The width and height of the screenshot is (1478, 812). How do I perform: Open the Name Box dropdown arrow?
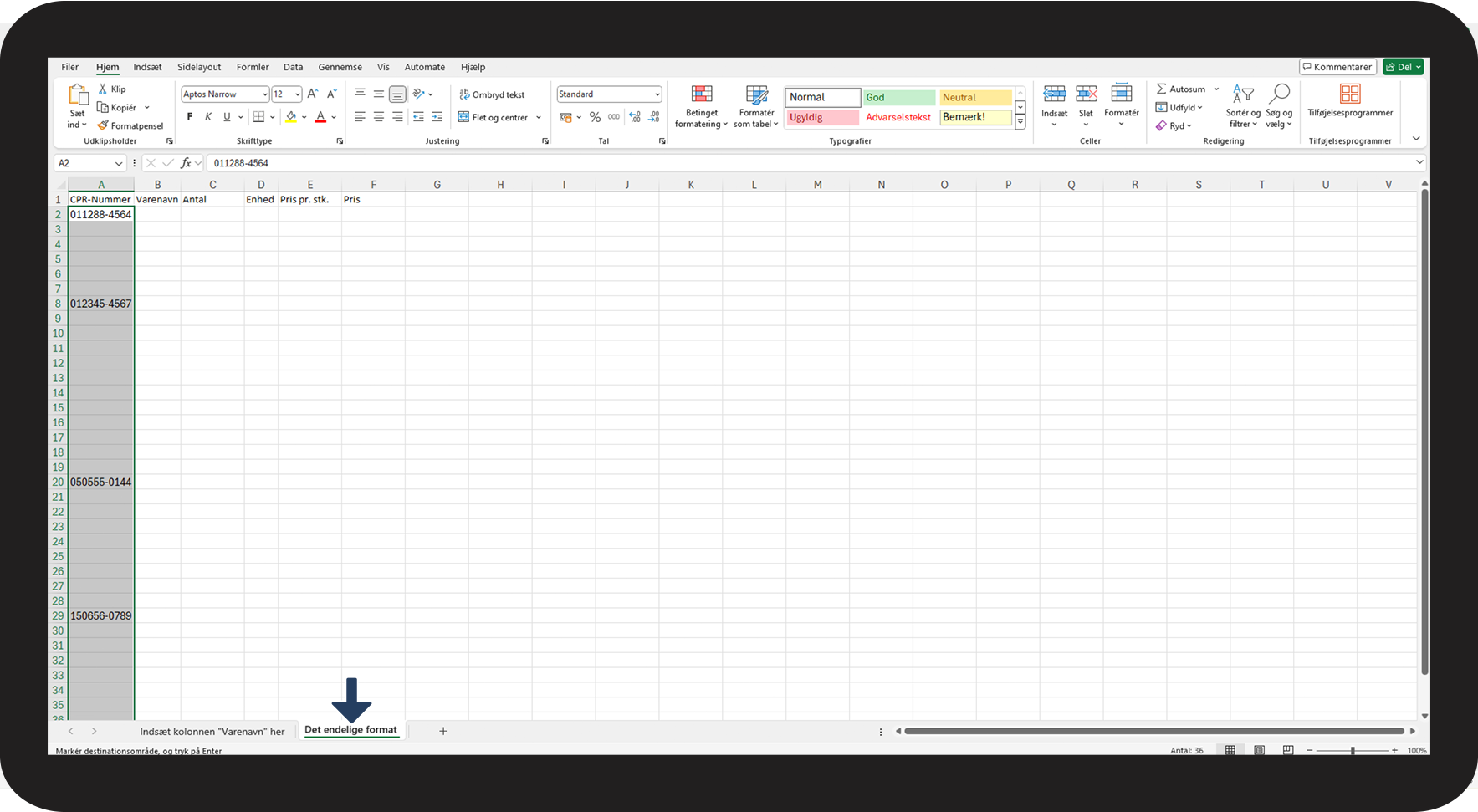[118, 163]
